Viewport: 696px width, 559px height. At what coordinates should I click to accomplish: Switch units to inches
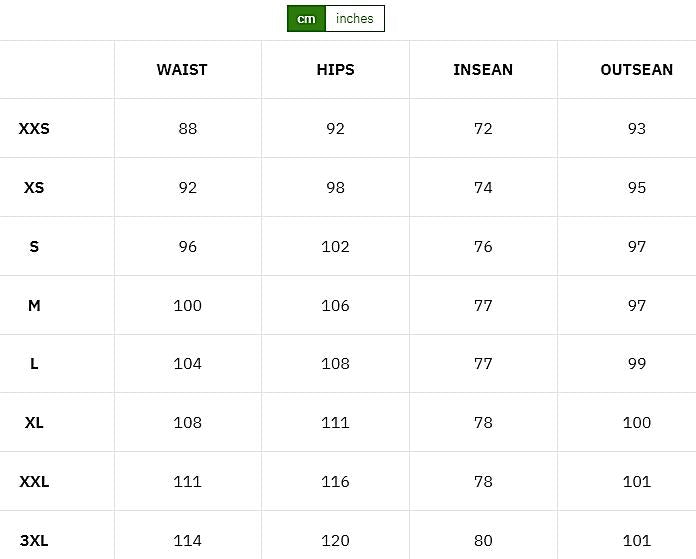355,19
